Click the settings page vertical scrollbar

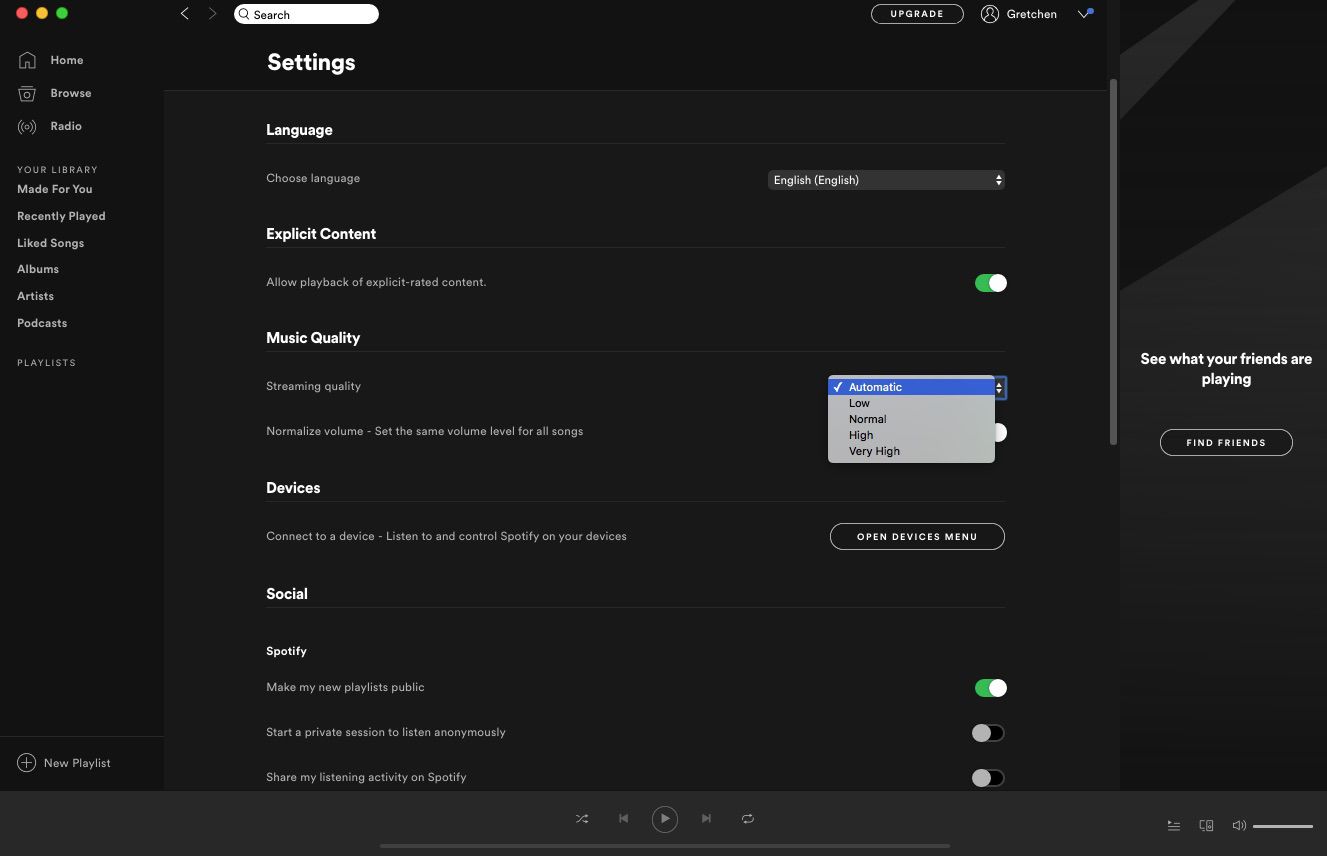coord(1113,262)
